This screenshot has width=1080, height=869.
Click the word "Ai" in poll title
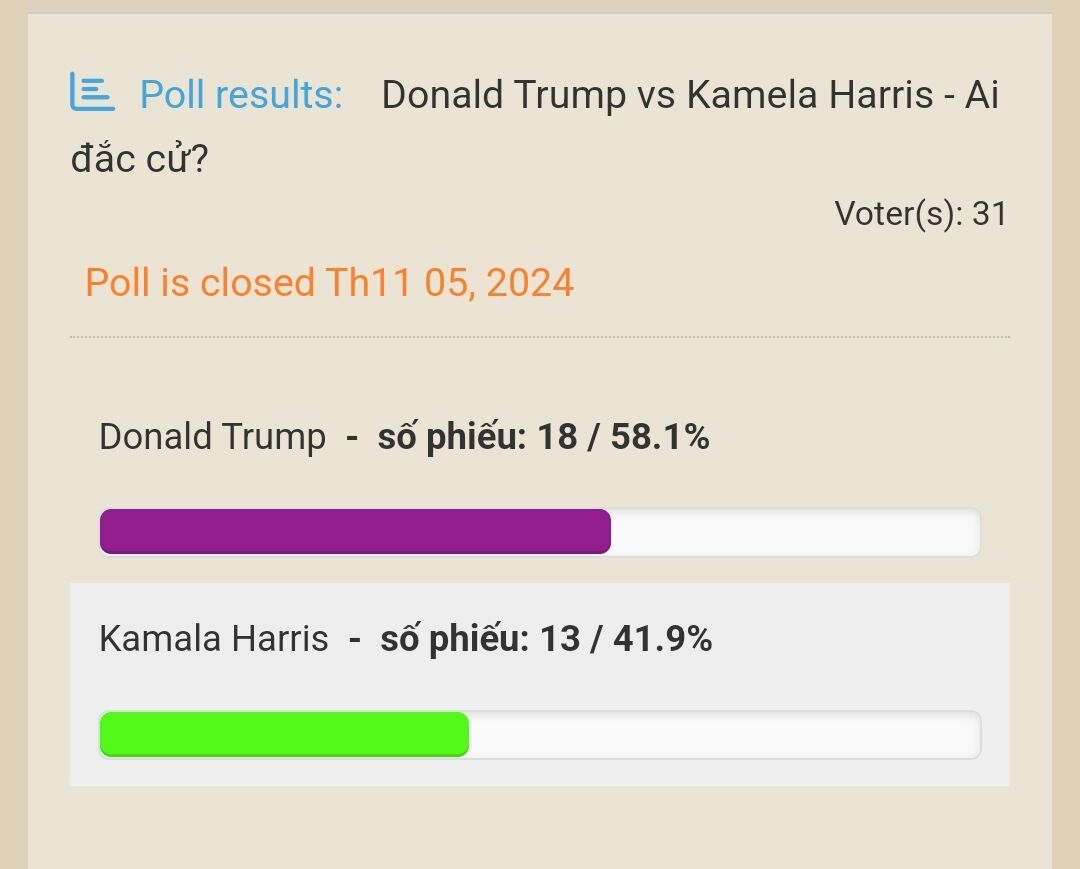(981, 95)
